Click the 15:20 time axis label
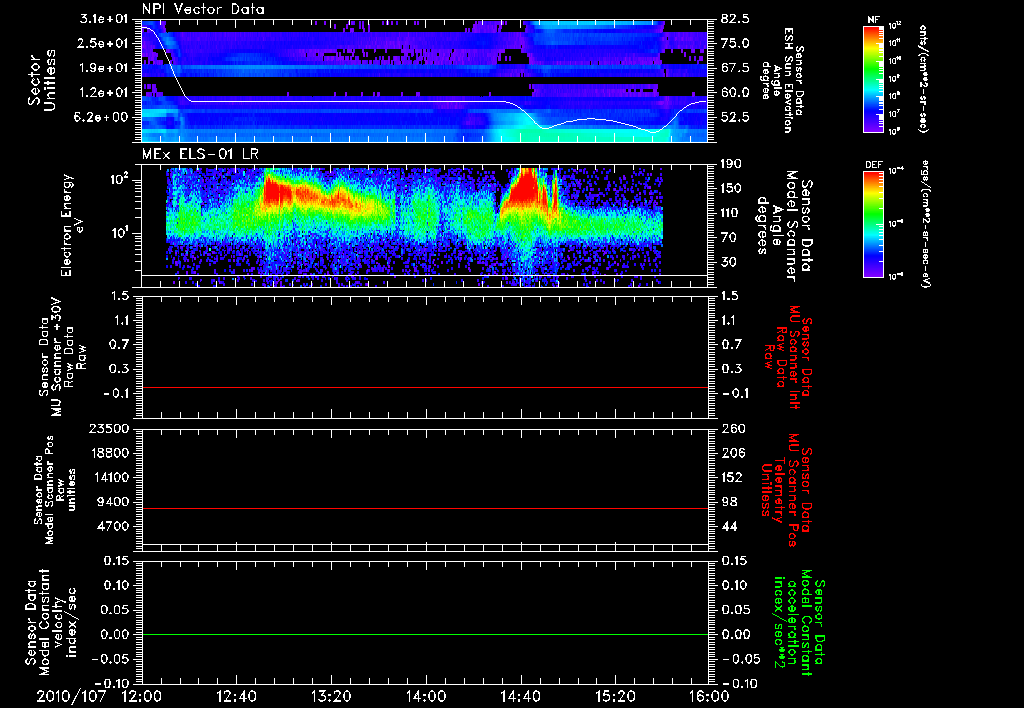The height and width of the screenshot is (708, 1024). pos(615,696)
